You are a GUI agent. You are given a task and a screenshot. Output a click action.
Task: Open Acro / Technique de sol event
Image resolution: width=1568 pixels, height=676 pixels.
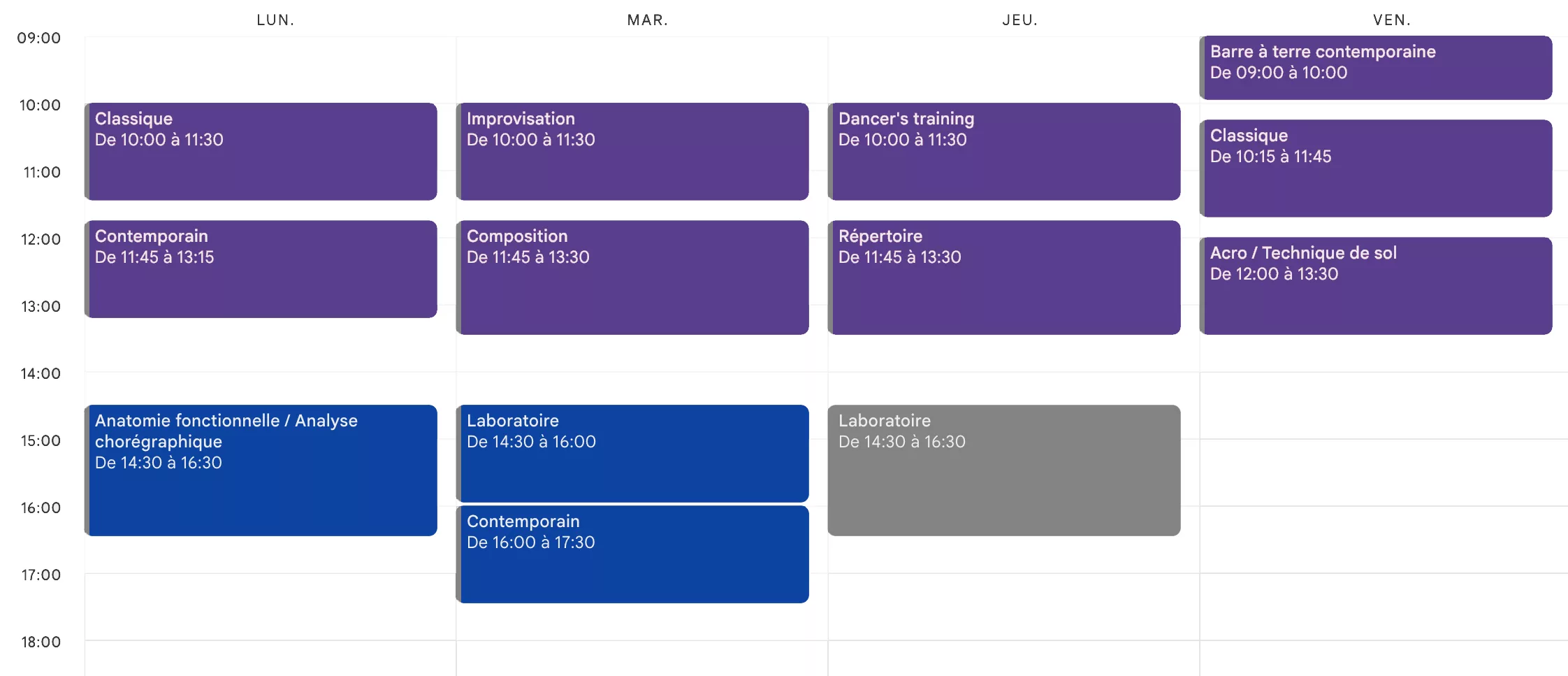[x=1376, y=286]
